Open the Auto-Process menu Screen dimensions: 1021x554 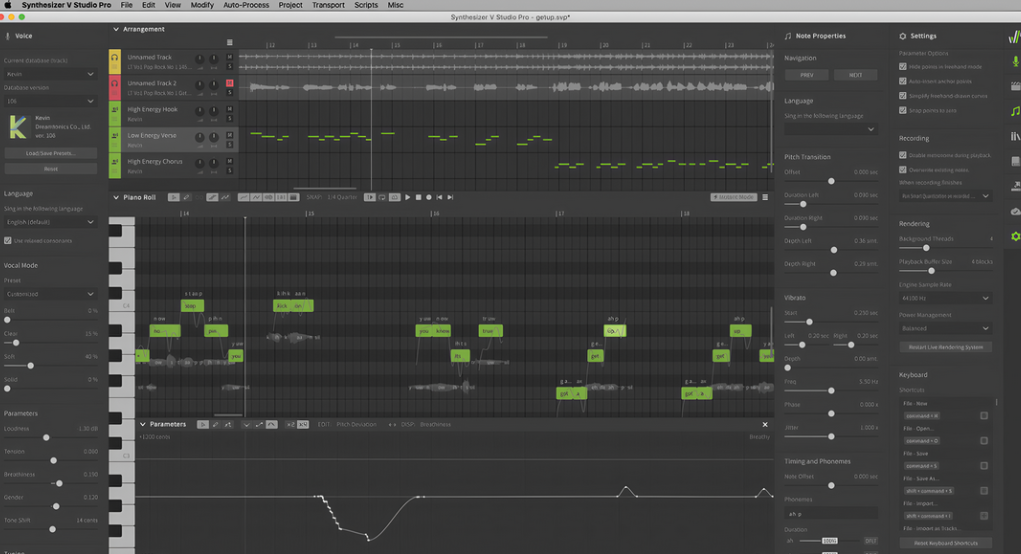click(x=246, y=5)
